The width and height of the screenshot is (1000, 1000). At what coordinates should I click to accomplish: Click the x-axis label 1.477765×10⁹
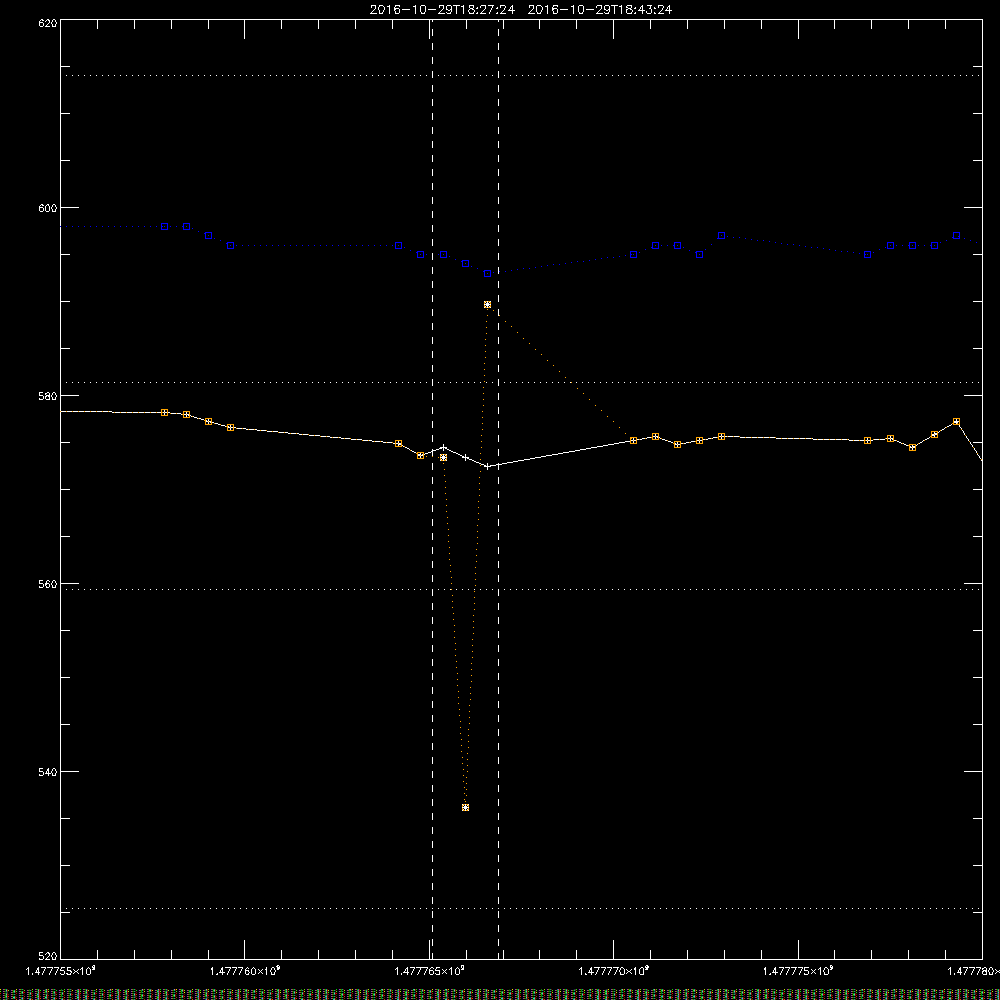pos(429,971)
